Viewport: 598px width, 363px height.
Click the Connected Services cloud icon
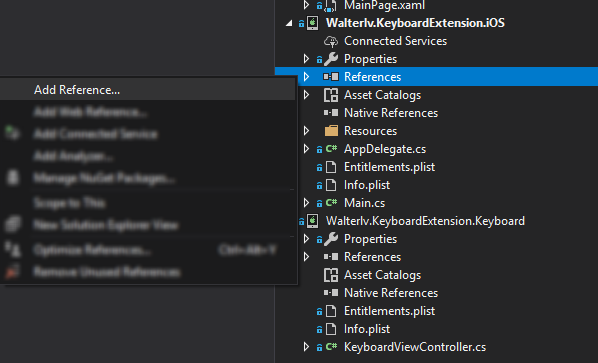tap(331, 41)
